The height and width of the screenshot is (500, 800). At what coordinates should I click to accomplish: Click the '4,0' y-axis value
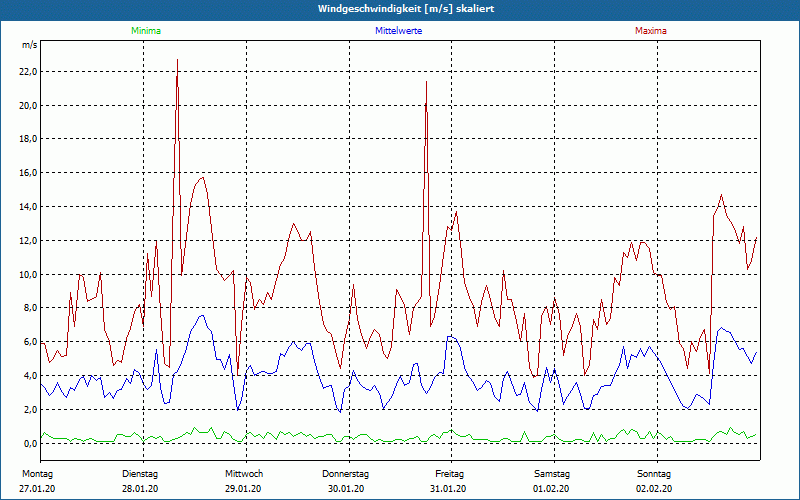[x=30, y=376]
